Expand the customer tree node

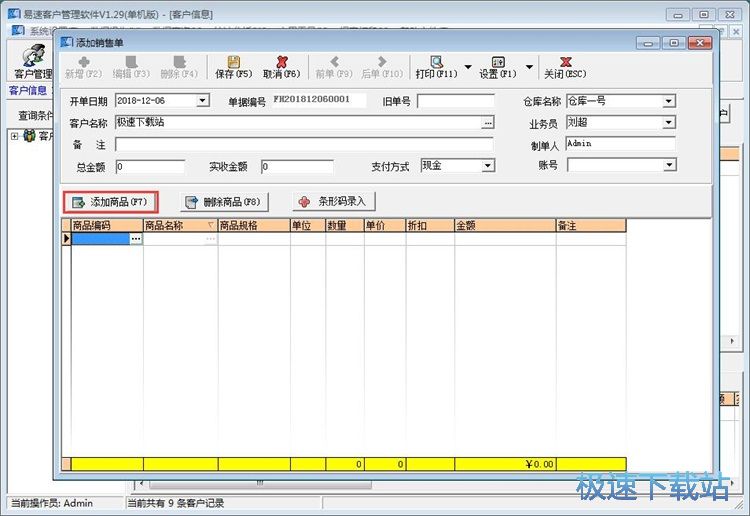click(14, 136)
